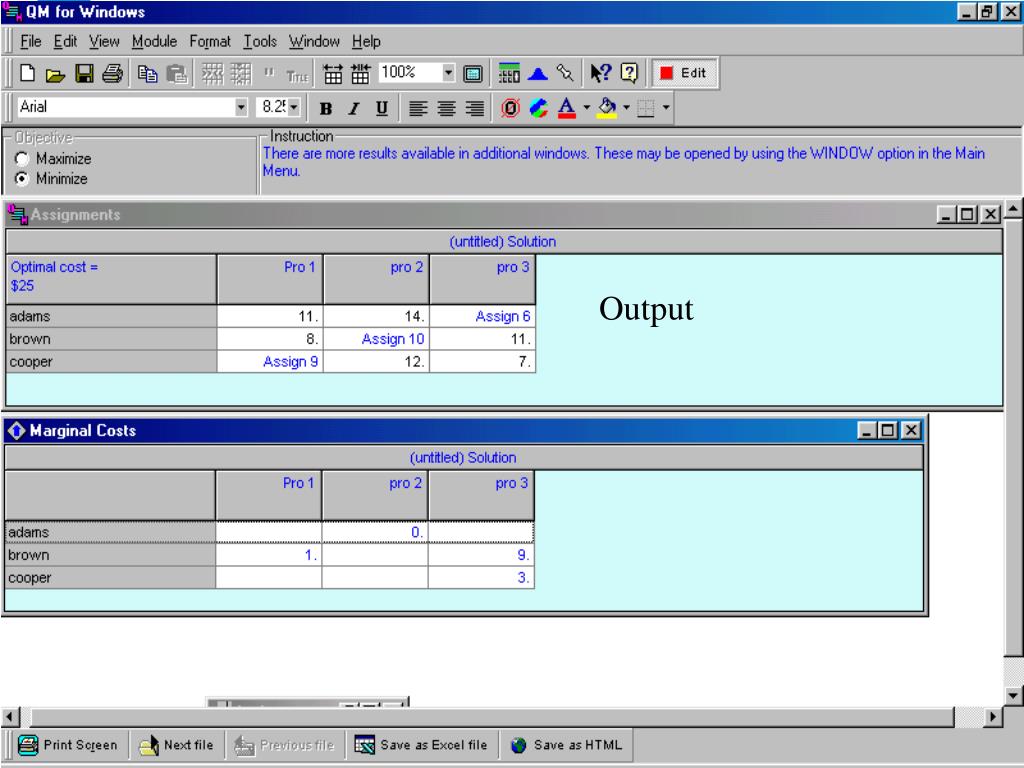Open the 100% zoom dropdown

coord(448,72)
